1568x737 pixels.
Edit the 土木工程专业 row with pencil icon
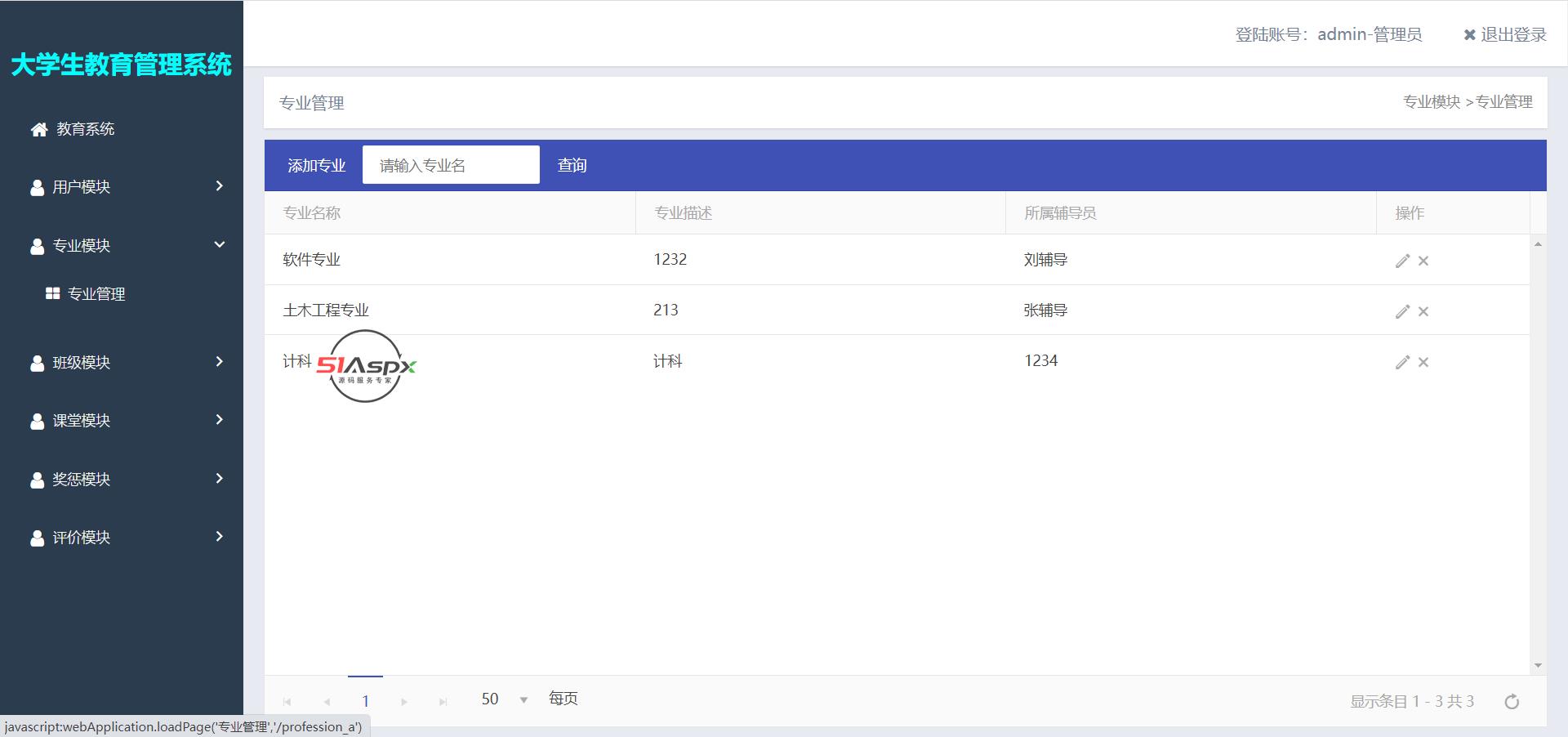[1402, 311]
